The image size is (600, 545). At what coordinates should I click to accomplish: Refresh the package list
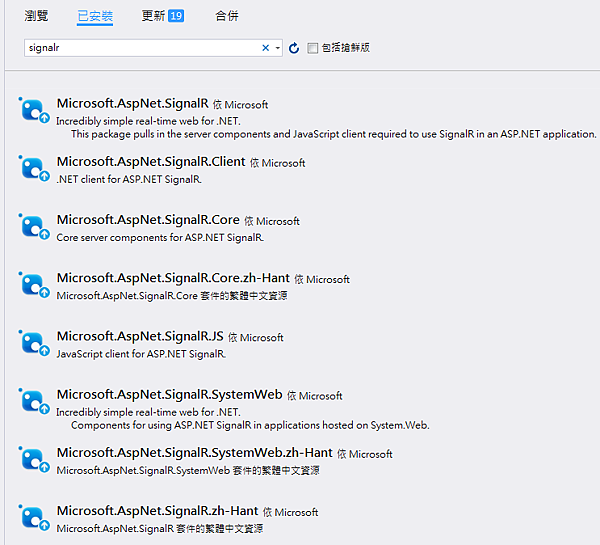pos(294,48)
